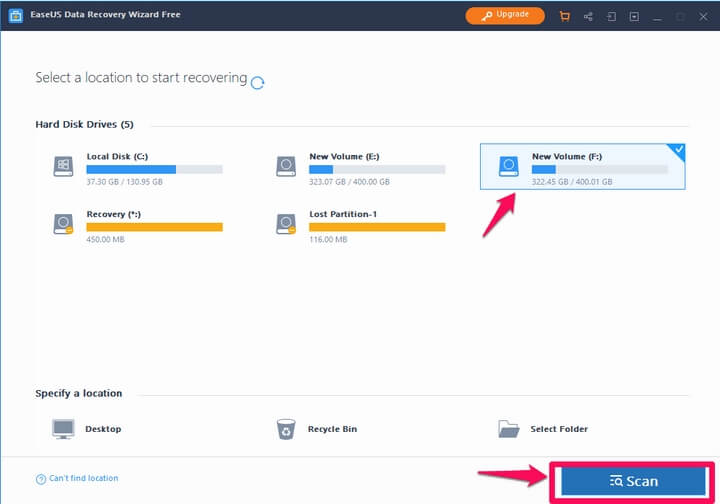
Task: Start scanning with the Scan button
Action: point(633,481)
